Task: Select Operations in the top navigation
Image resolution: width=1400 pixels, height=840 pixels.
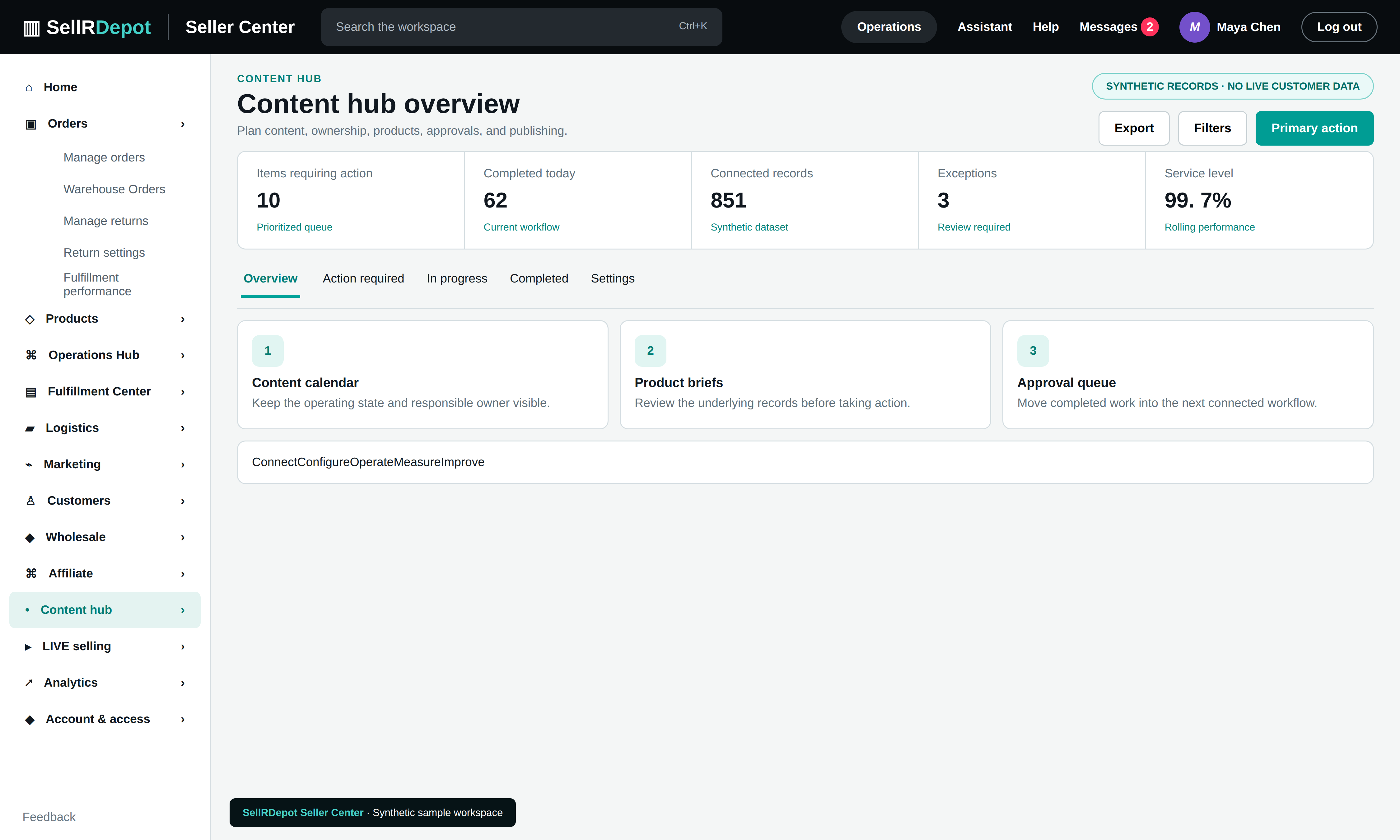Action: pyautogui.click(x=889, y=27)
